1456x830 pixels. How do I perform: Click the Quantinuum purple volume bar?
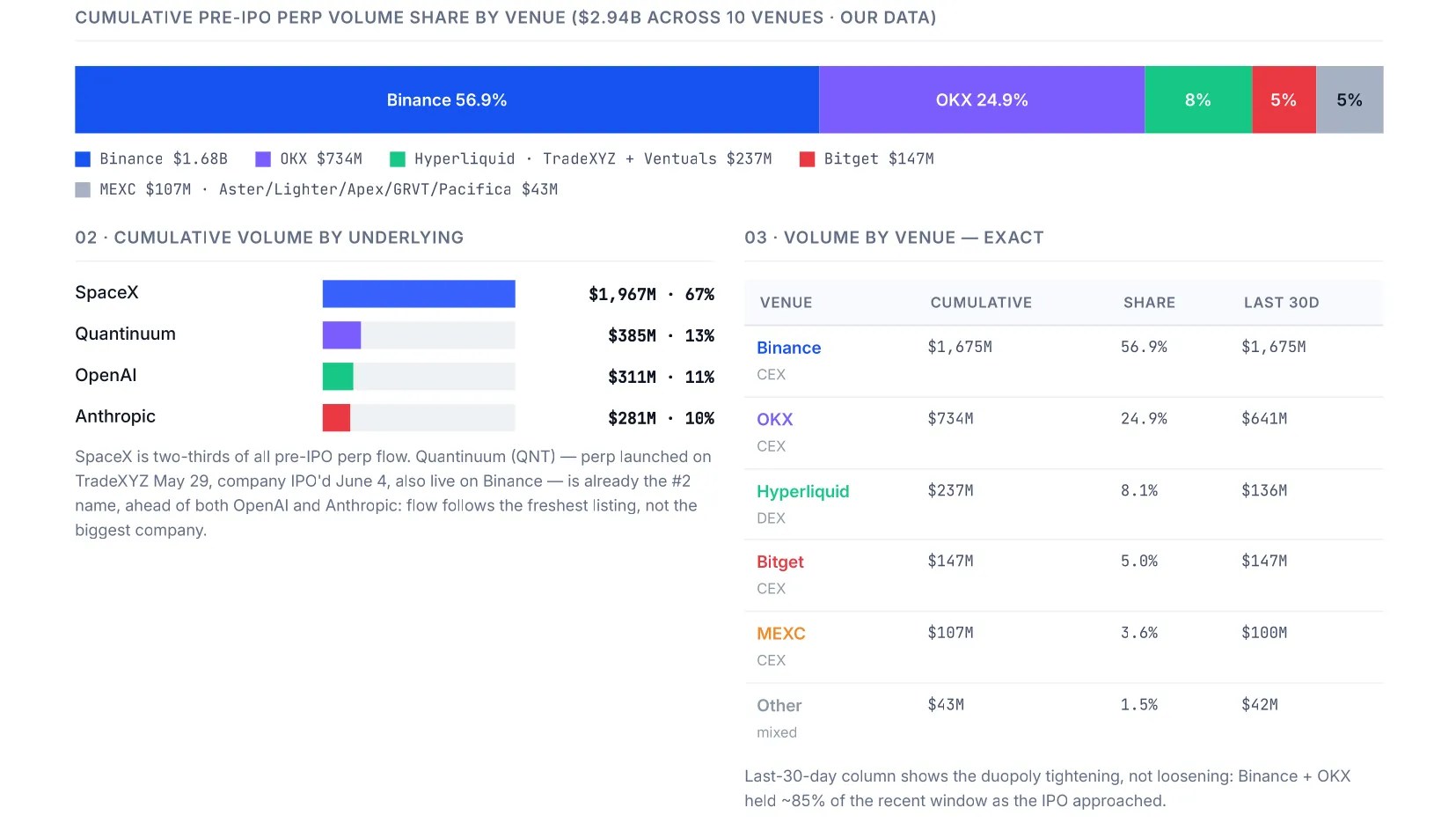pos(341,335)
